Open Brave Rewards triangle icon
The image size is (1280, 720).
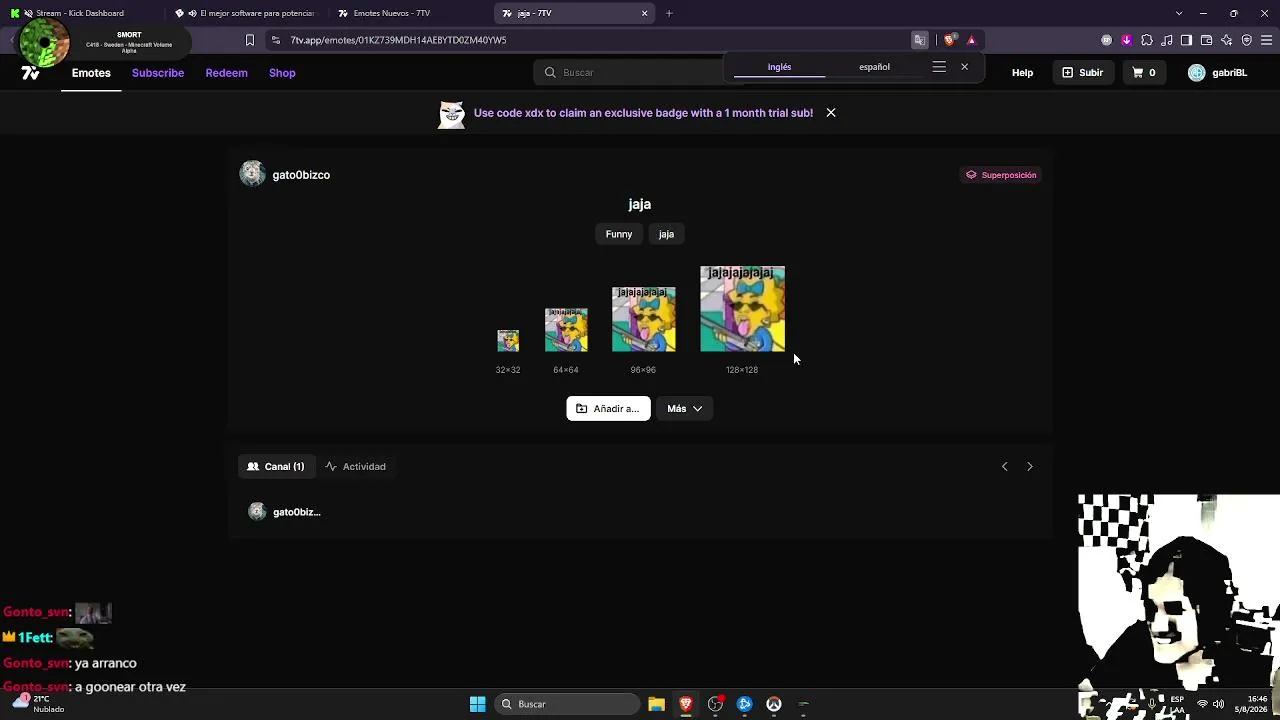(971, 40)
